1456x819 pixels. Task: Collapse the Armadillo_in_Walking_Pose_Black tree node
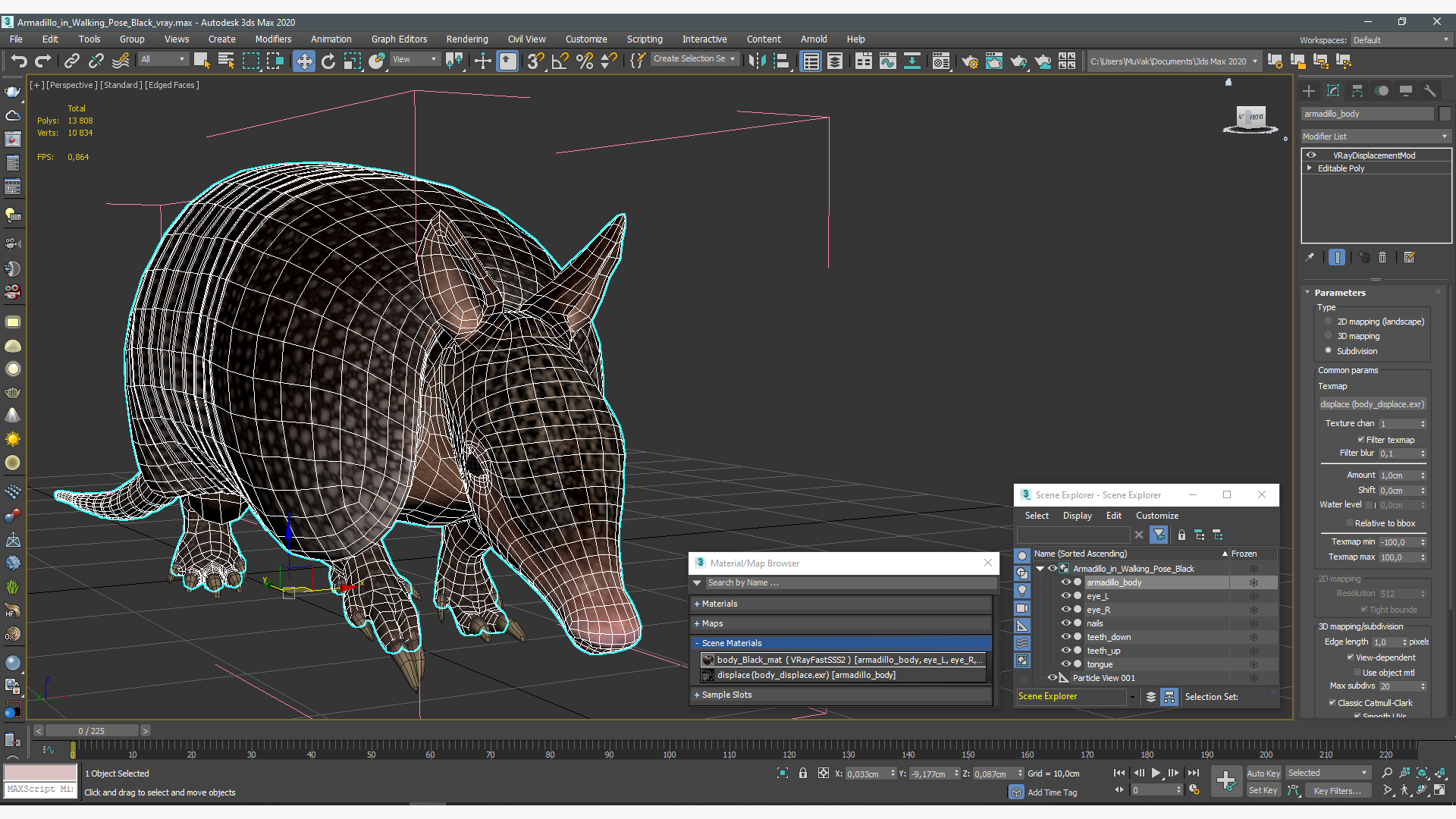pyautogui.click(x=1040, y=569)
